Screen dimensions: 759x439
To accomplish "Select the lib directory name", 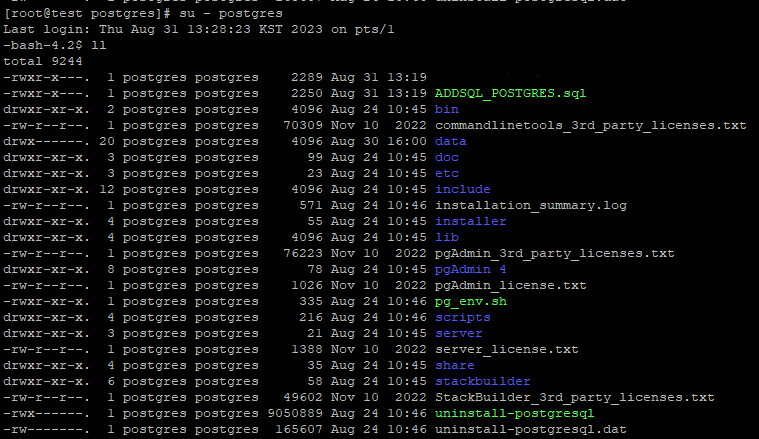I will pyautogui.click(x=447, y=237).
